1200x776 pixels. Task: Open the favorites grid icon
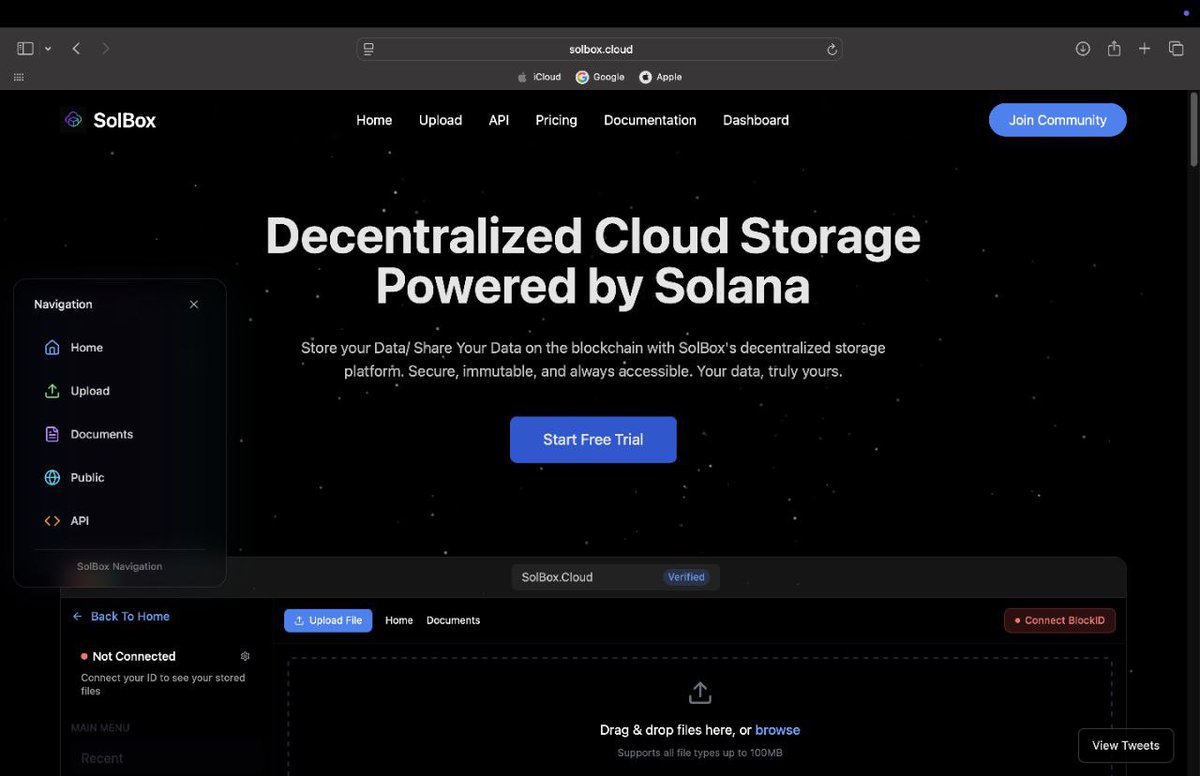[19, 77]
